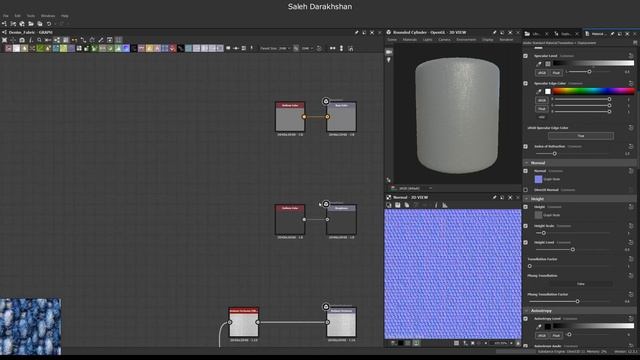
Task: Click the 3D view camera icon
Action: pyautogui.click(x=389, y=52)
